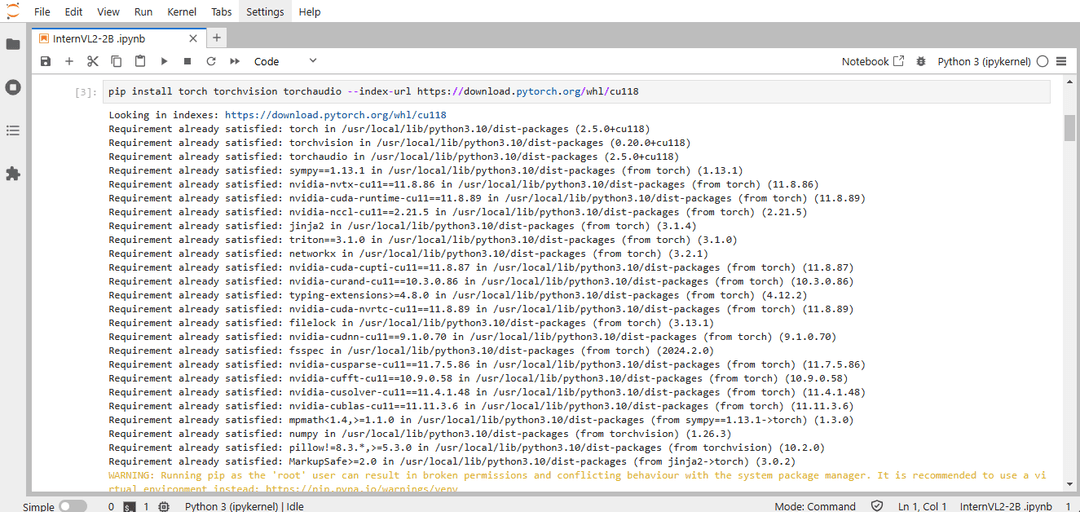The width and height of the screenshot is (1080, 512).
Task: Open the Extension Manager puzzle icon
Action: (x=12, y=174)
